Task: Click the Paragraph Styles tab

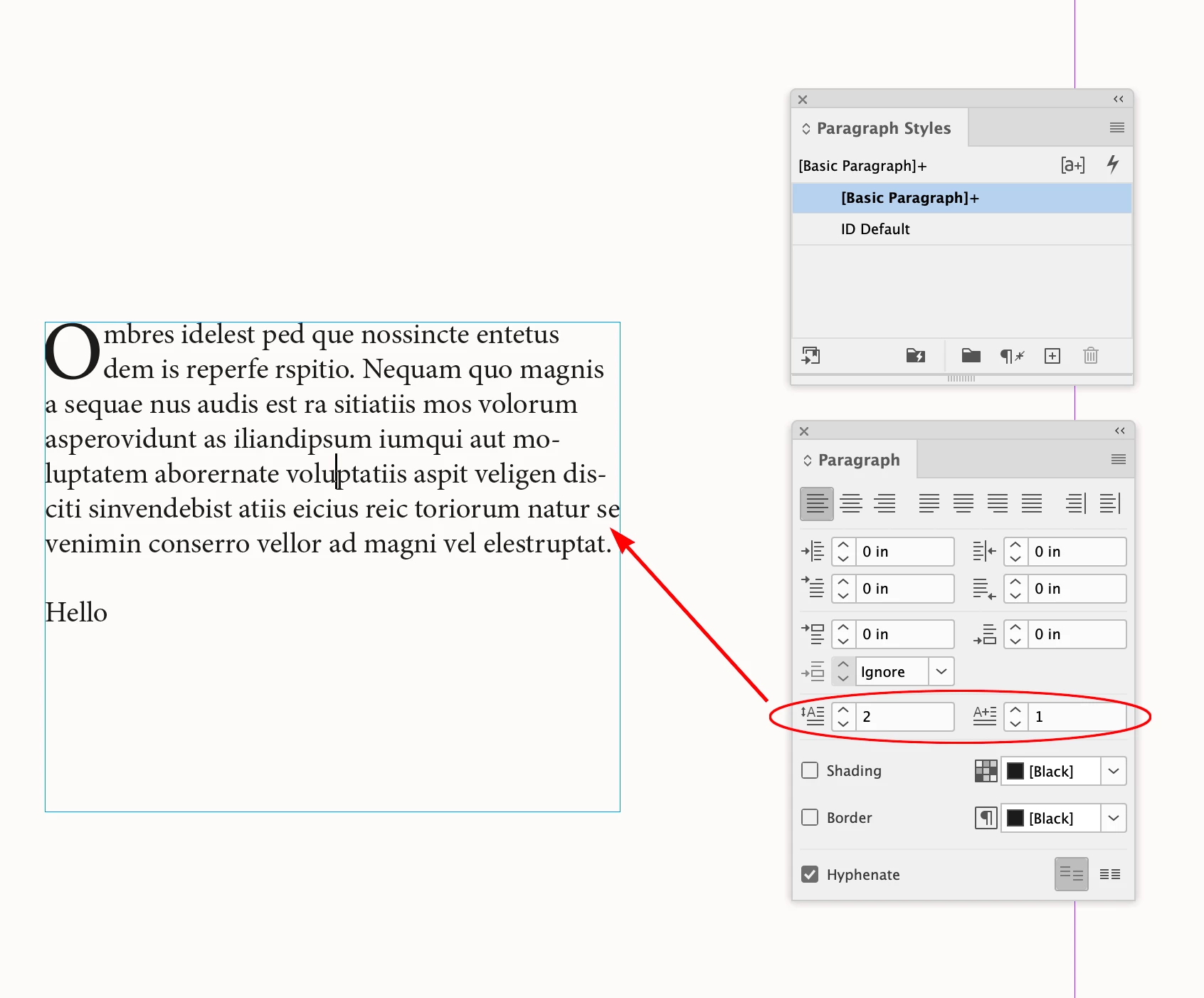Action: (x=880, y=128)
